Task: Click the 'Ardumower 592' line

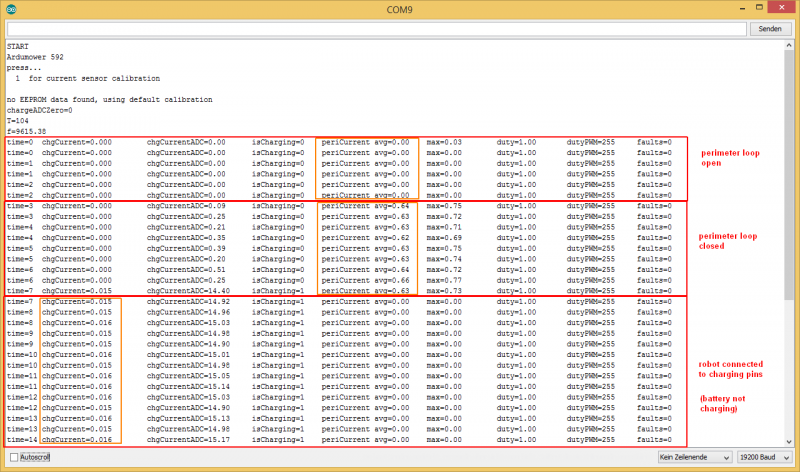Action: [35, 57]
